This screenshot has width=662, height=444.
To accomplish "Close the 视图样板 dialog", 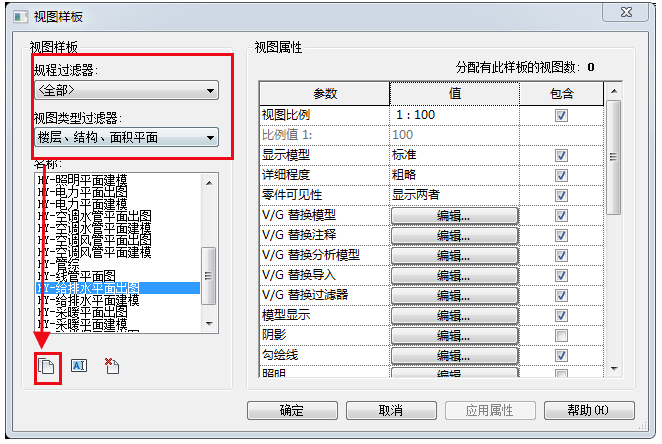I will coord(627,12).
